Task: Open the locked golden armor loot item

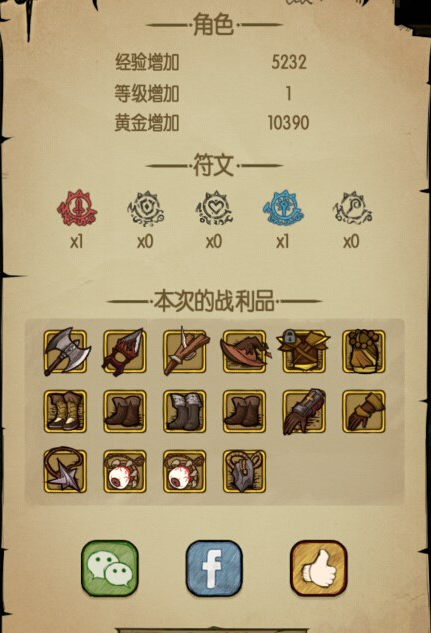Action: pos(304,351)
